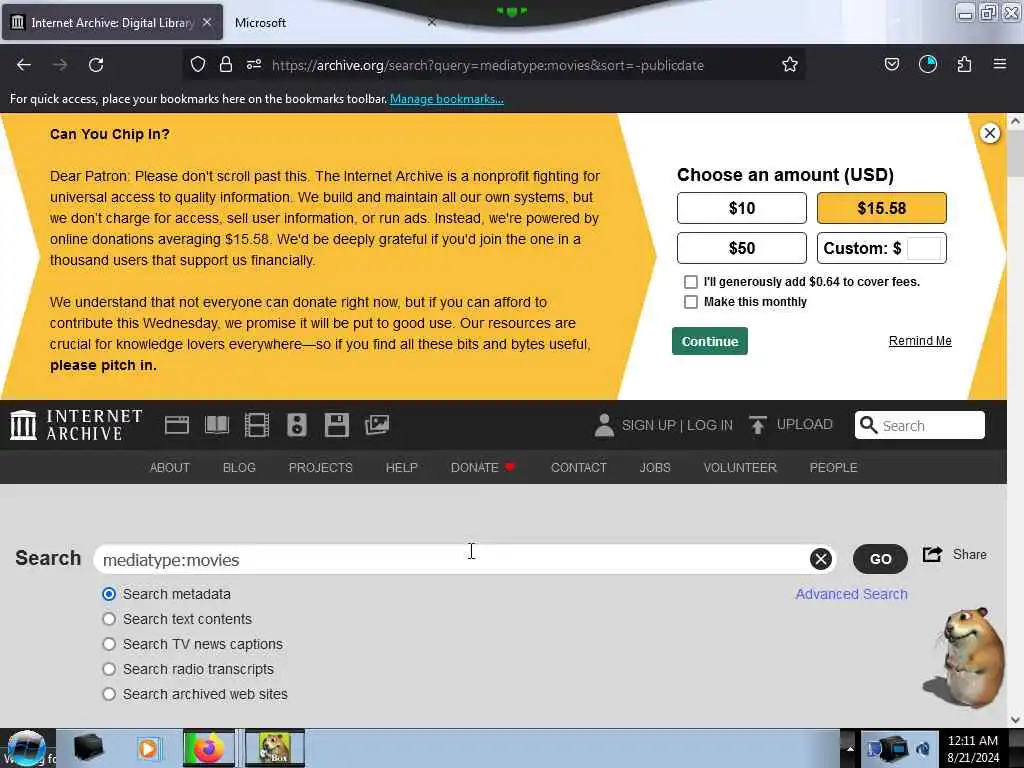The image size is (1024, 768).
Task: Open the BLOG menu item
Action: point(239,468)
